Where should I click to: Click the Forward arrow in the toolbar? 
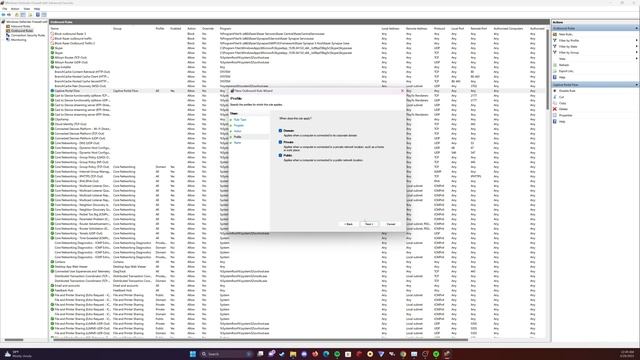9,15
